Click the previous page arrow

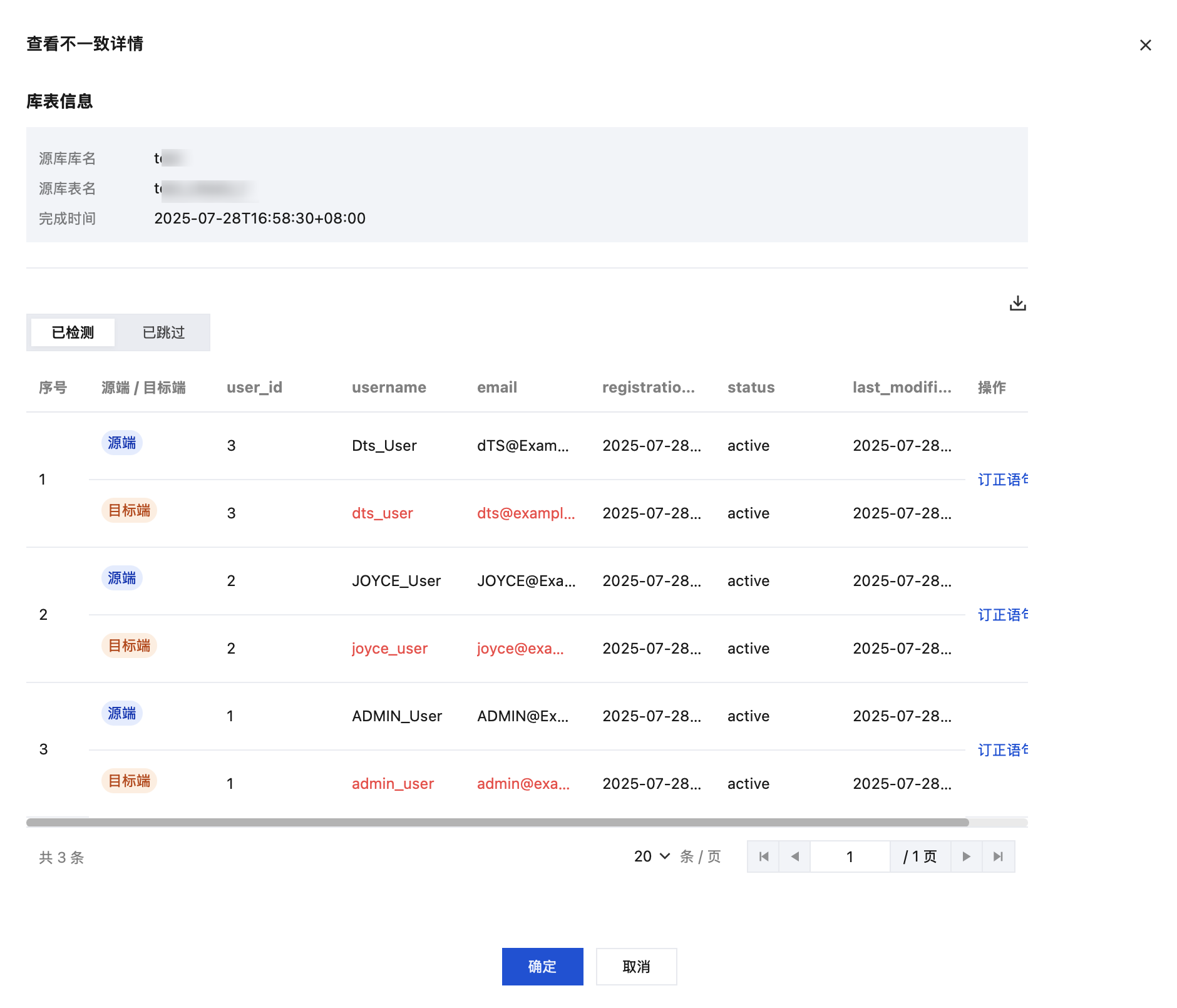click(x=794, y=856)
